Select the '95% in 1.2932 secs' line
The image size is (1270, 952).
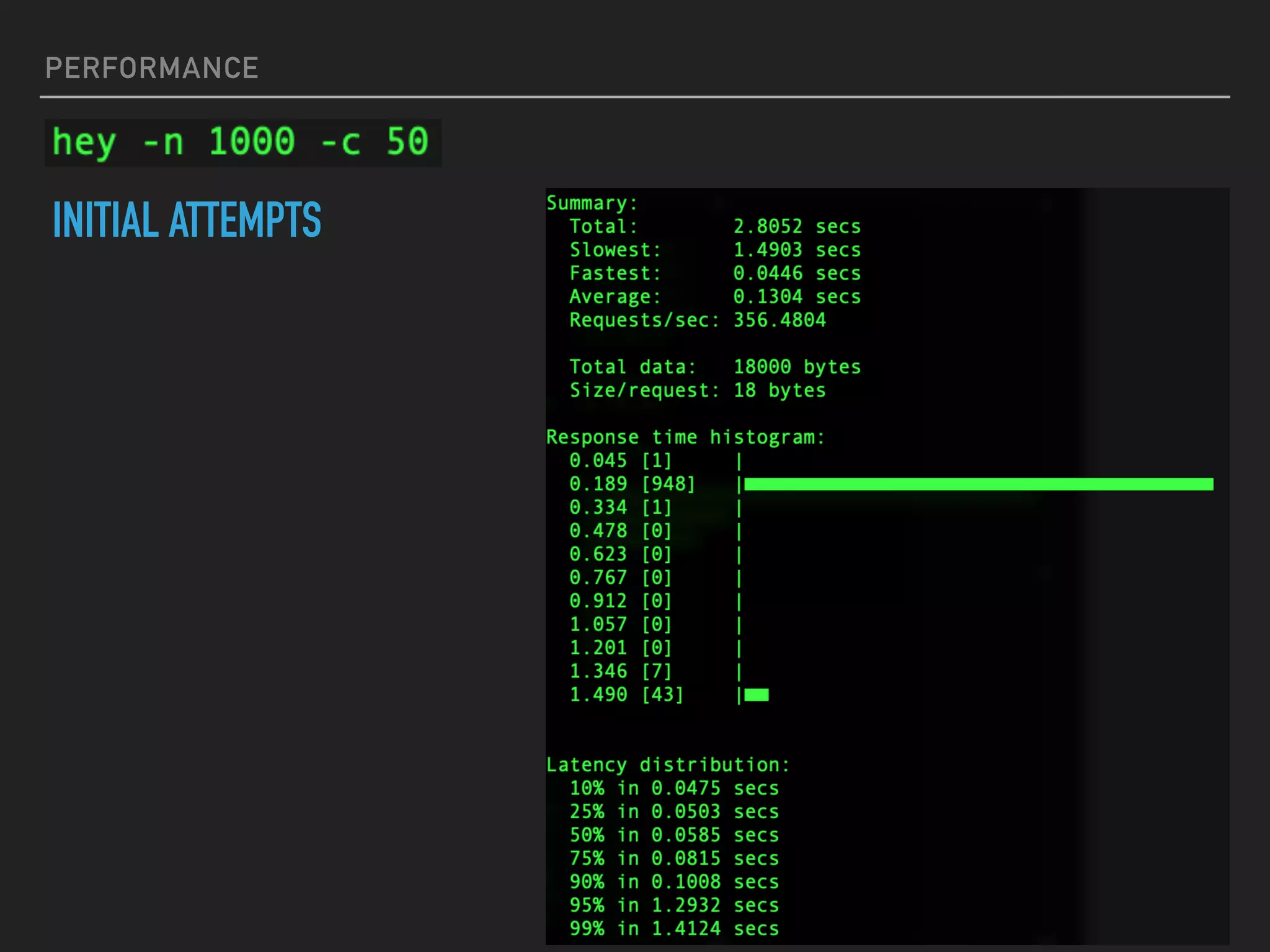click(x=674, y=906)
